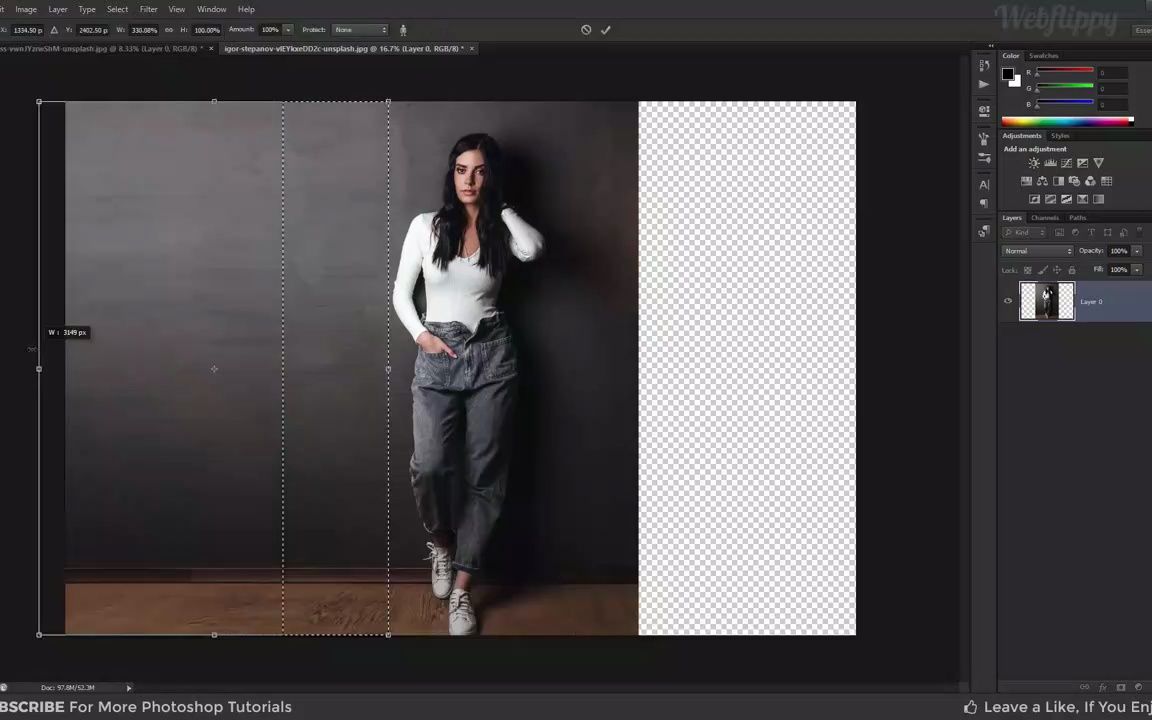Open the Actions panel play icon
The height and width of the screenshot is (720, 1152).
tap(984, 84)
